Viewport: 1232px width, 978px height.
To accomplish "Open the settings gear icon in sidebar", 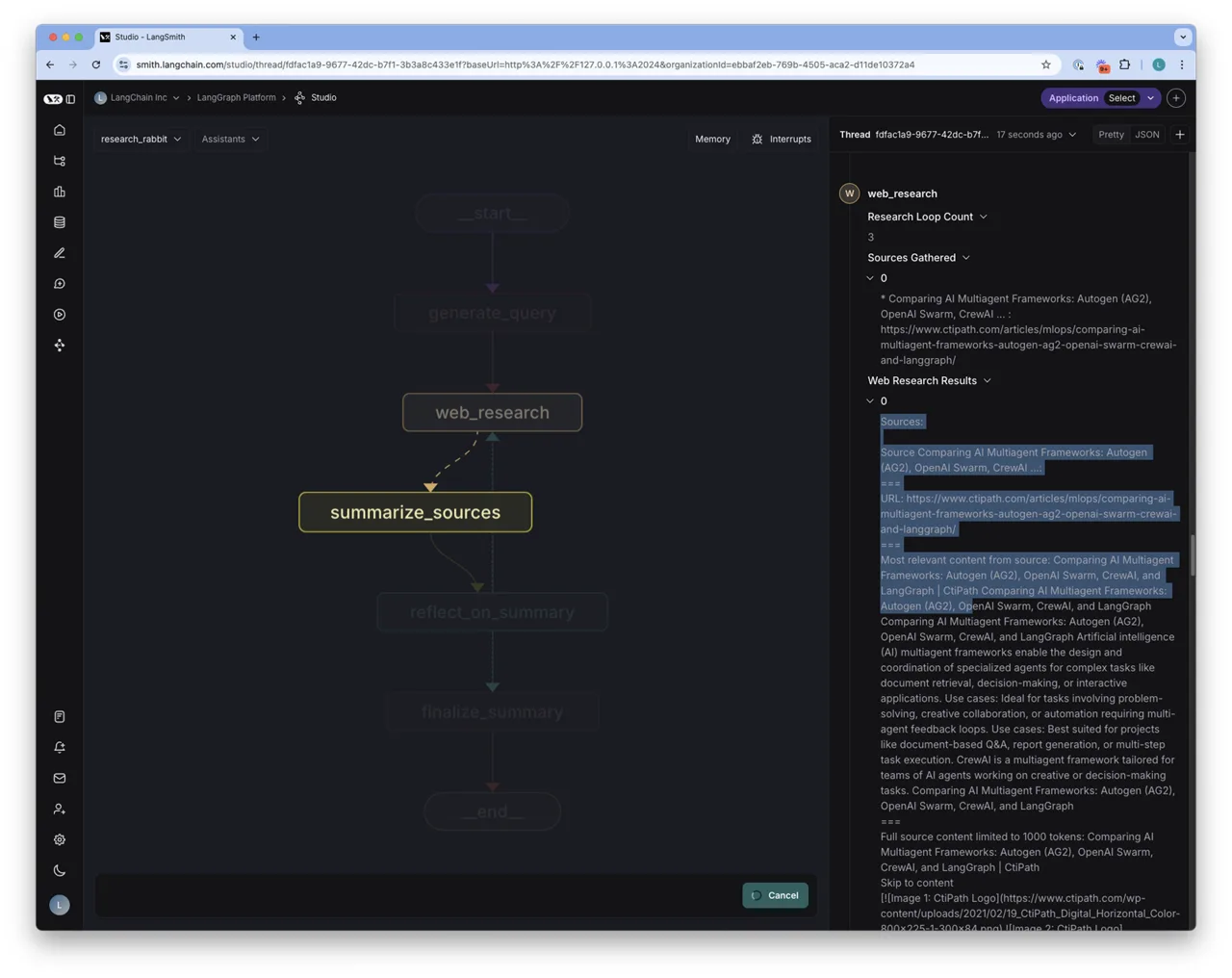I will [60, 840].
